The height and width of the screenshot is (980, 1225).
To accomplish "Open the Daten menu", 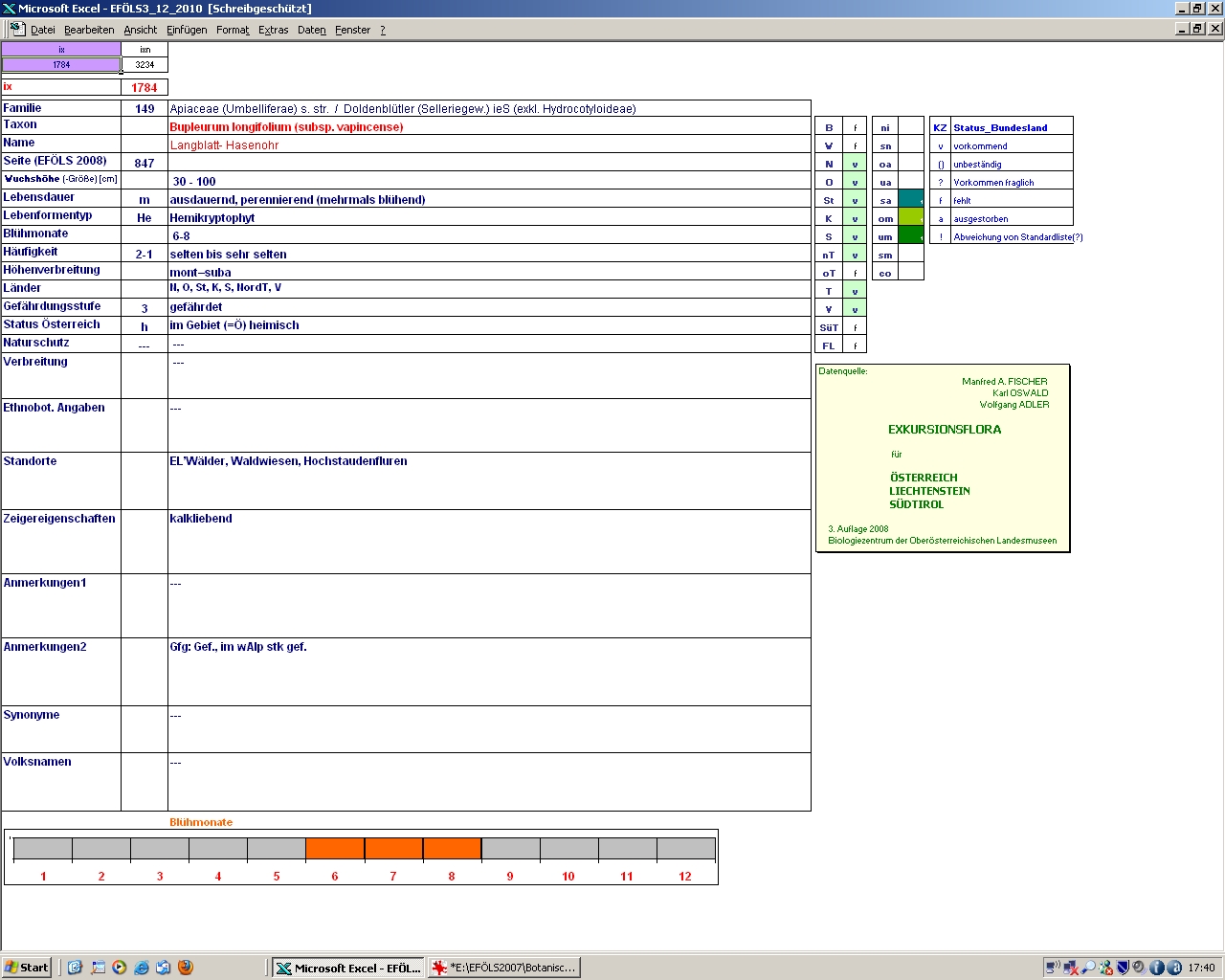I will [312, 30].
